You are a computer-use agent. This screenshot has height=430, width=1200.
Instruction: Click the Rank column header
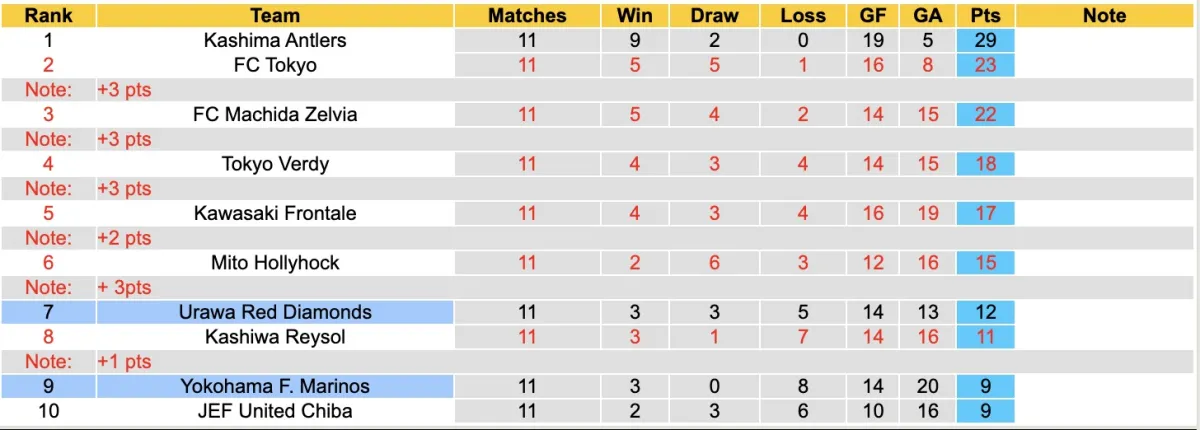(48, 16)
